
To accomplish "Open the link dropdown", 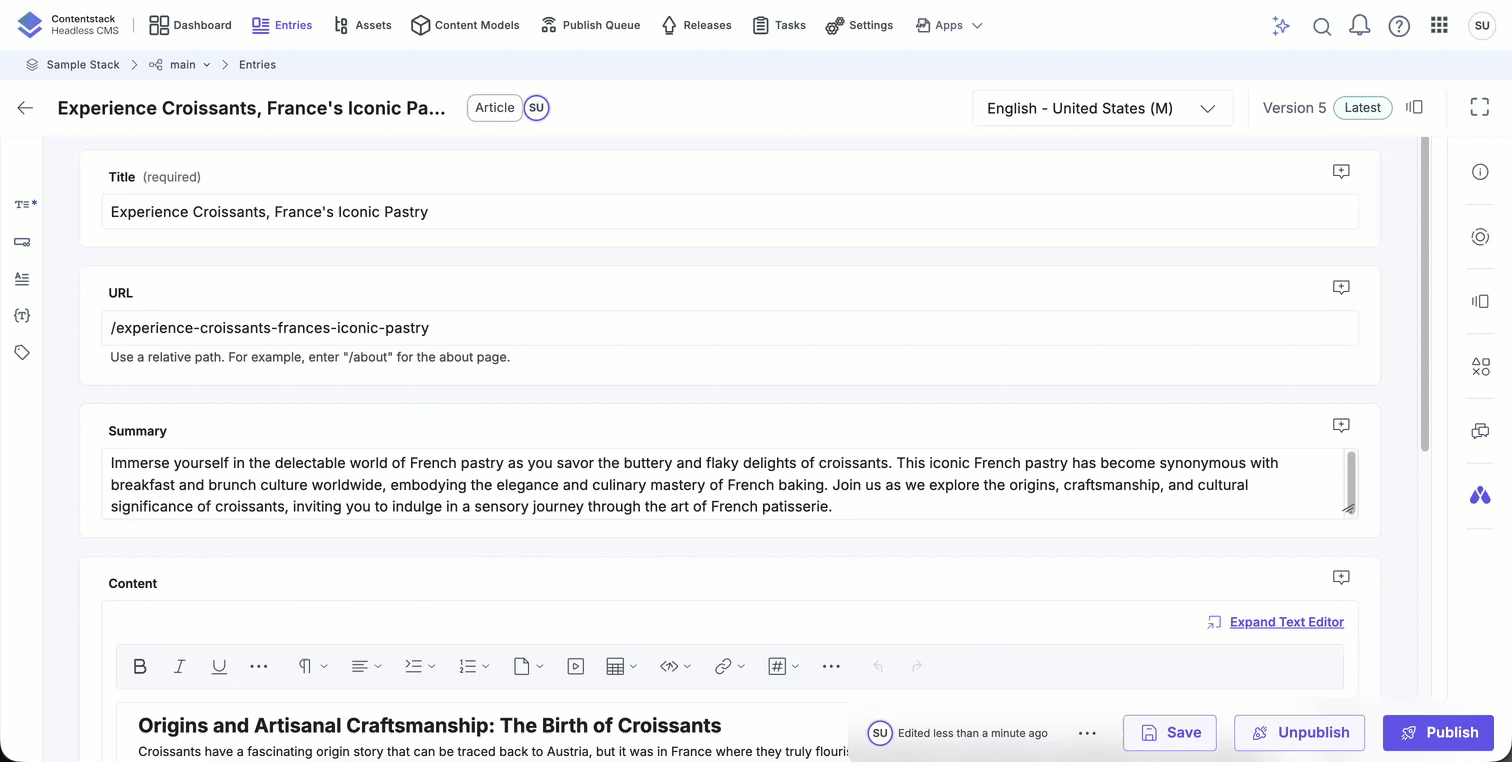I will tap(730, 666).
